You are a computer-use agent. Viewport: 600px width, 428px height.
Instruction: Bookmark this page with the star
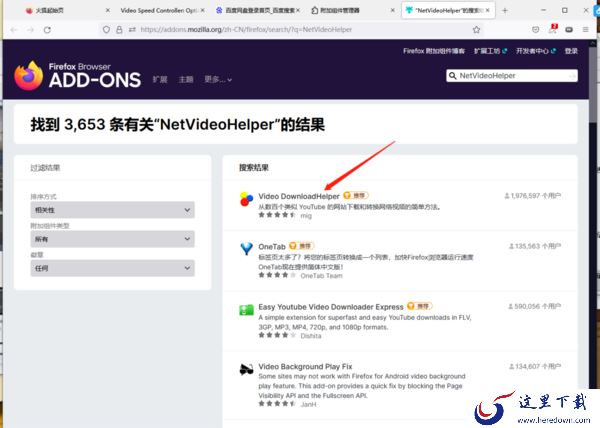pos(476,30)
